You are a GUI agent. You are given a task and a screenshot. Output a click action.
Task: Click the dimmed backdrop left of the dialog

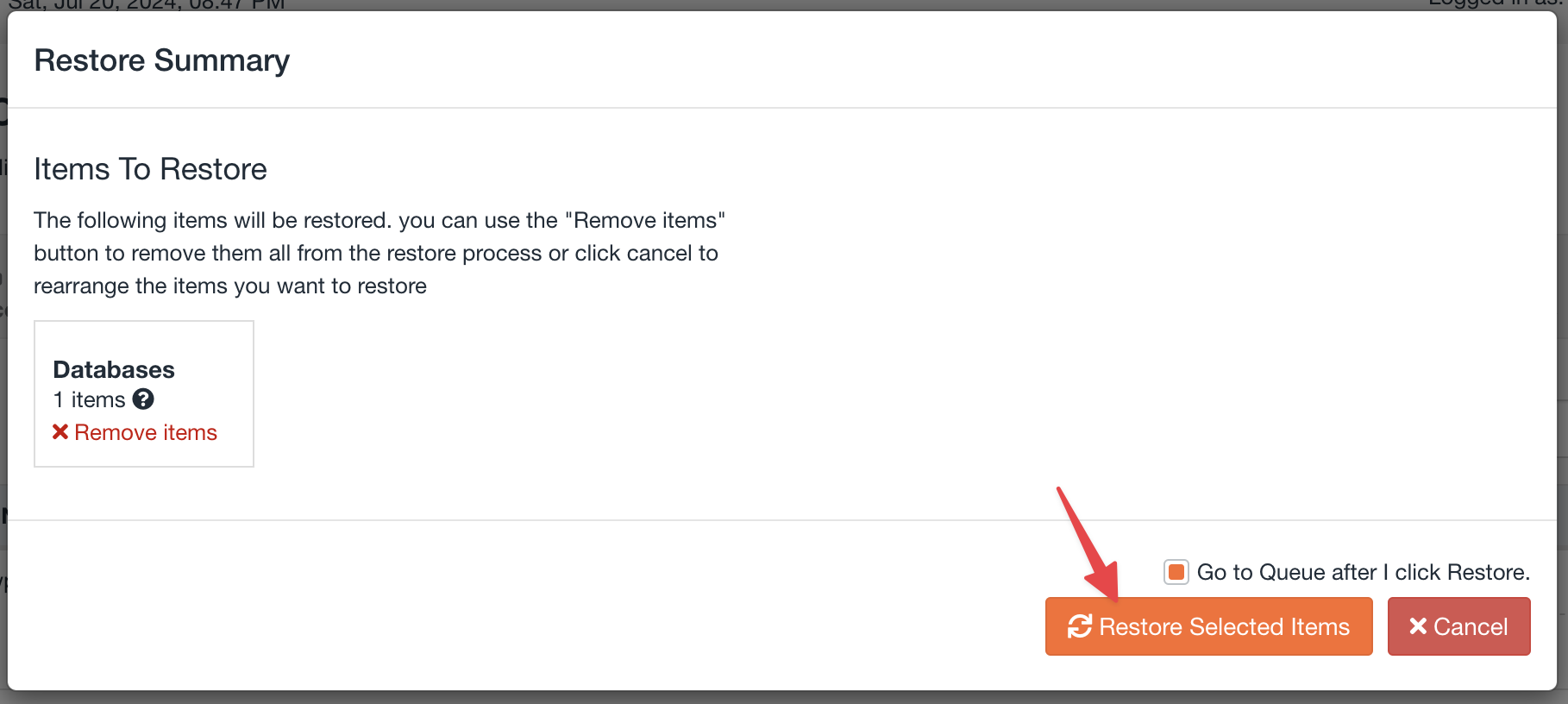(x=3, y=388)
